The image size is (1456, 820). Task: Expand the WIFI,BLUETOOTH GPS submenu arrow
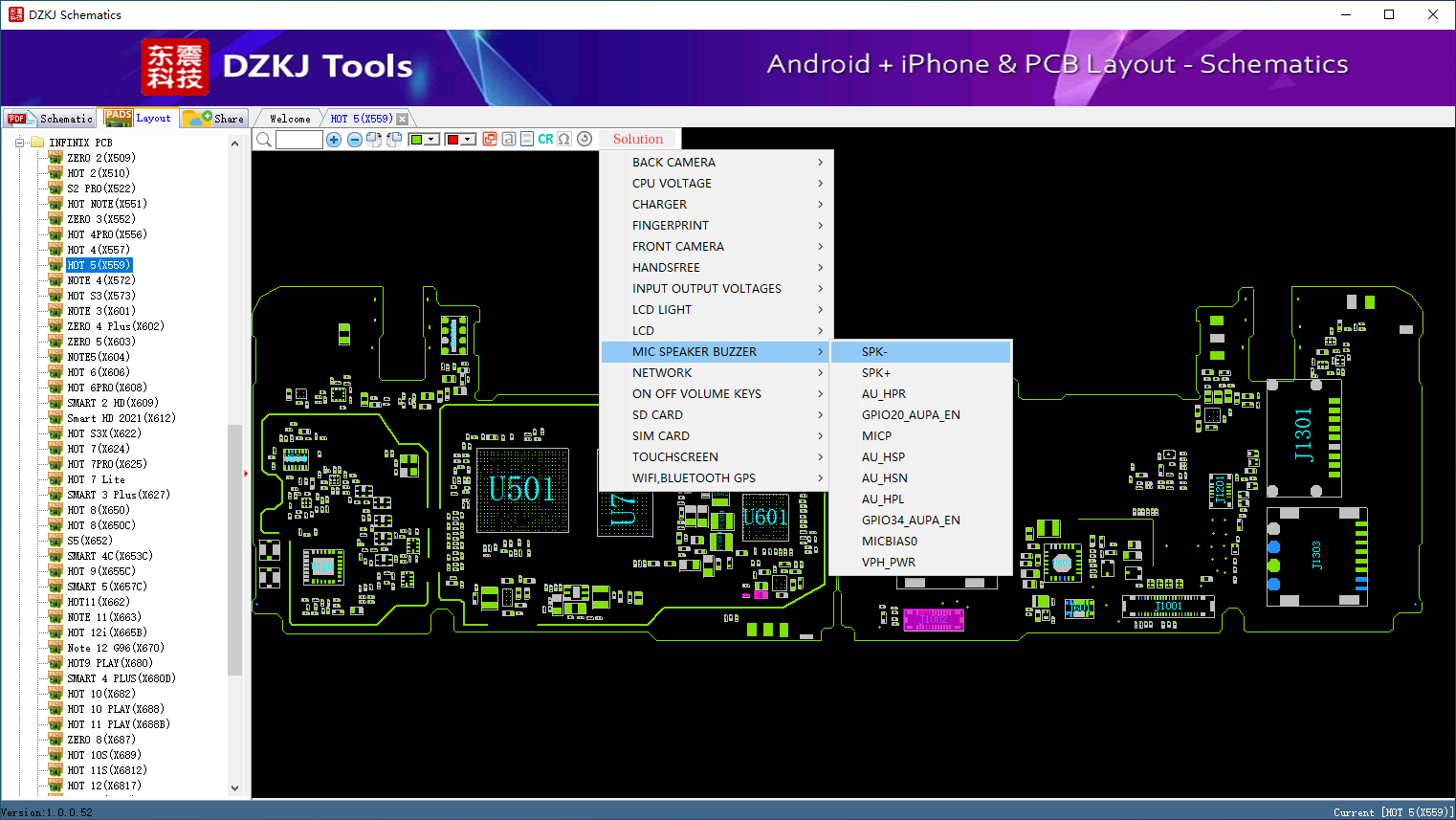821,478
